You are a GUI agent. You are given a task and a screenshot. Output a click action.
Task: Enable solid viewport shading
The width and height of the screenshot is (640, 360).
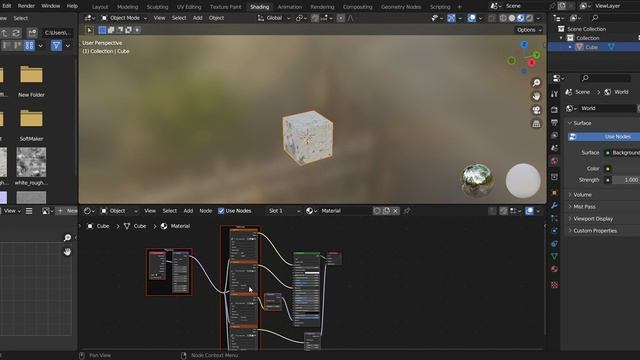point(512,18)
